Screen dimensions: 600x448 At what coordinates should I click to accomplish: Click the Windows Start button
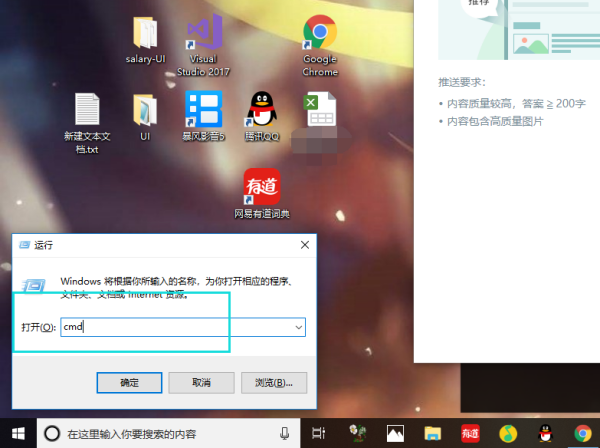click(18, 434)
